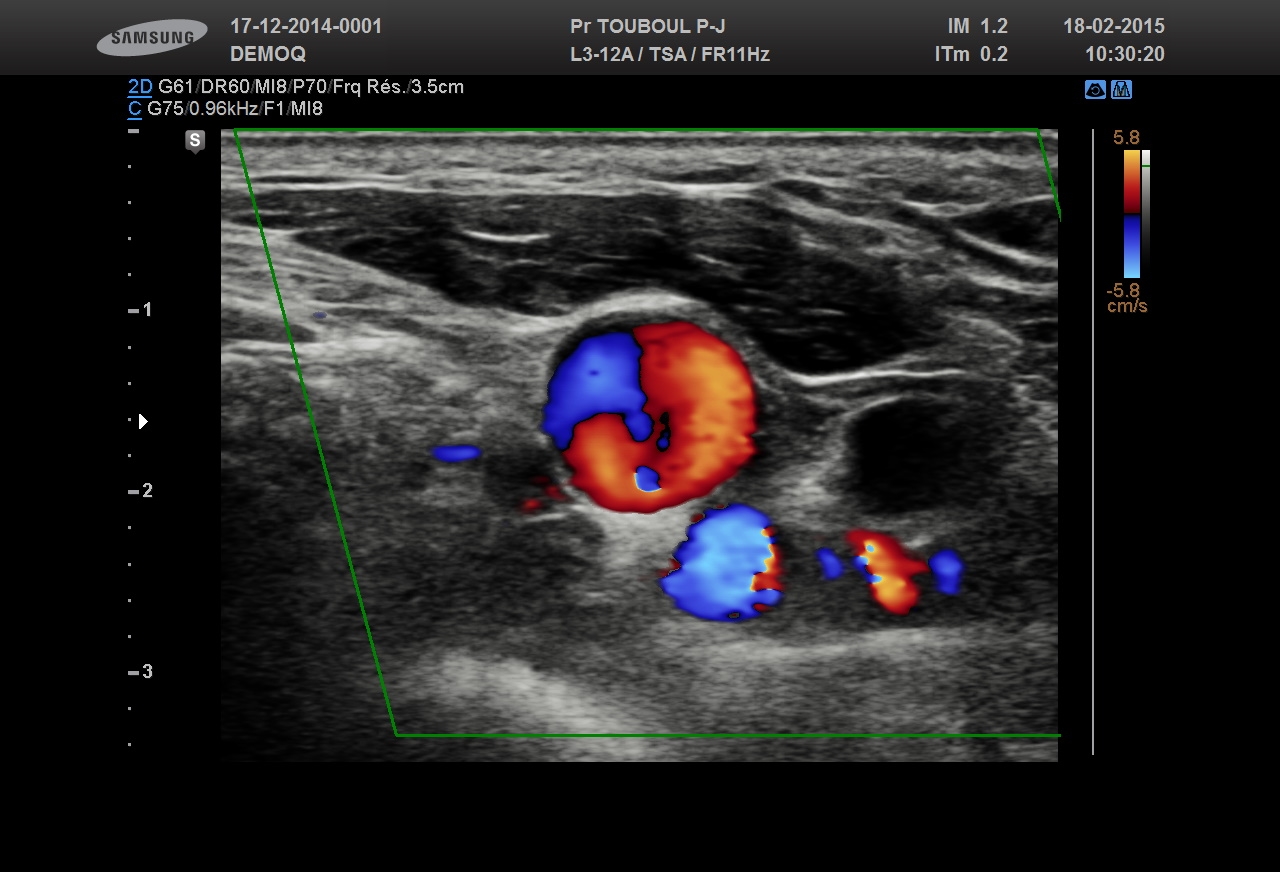Click the Samsung logo in the header

pyautogui.click(x=152, y=38)
